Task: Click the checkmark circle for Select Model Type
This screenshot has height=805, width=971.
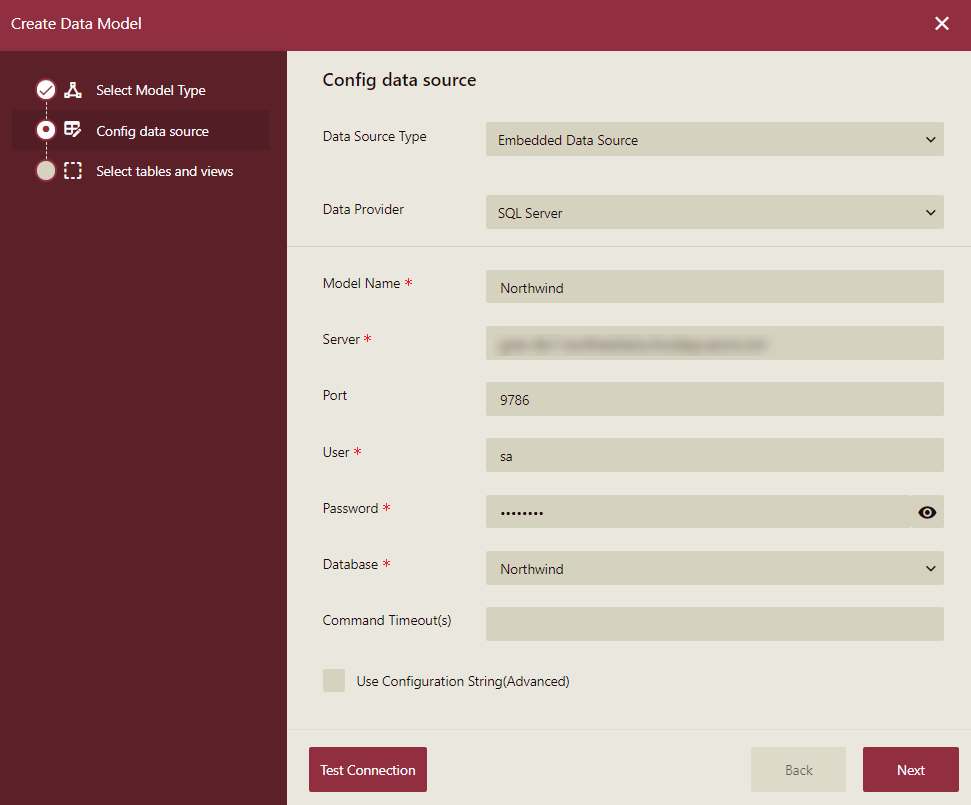Action: click(46, 89)
